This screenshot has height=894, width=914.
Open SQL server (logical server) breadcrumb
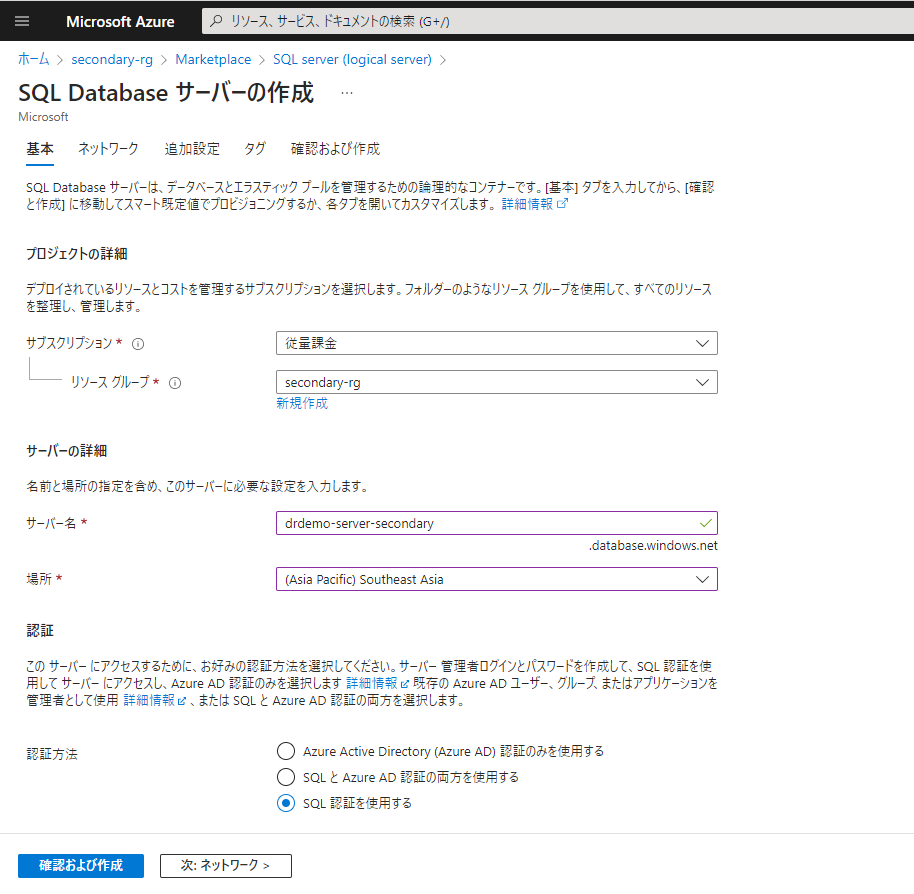(x=352, y=59)
